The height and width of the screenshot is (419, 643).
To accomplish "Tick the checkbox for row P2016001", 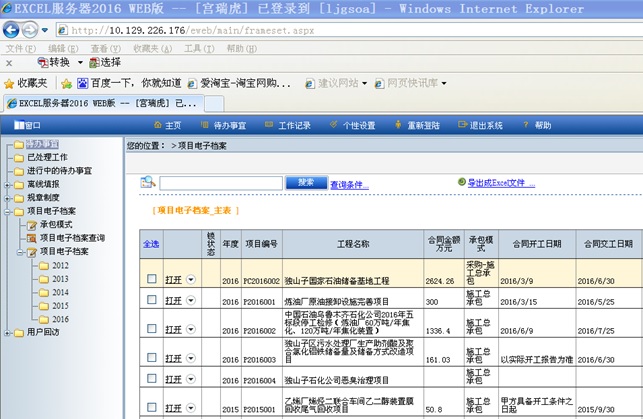I will (152, 300).
